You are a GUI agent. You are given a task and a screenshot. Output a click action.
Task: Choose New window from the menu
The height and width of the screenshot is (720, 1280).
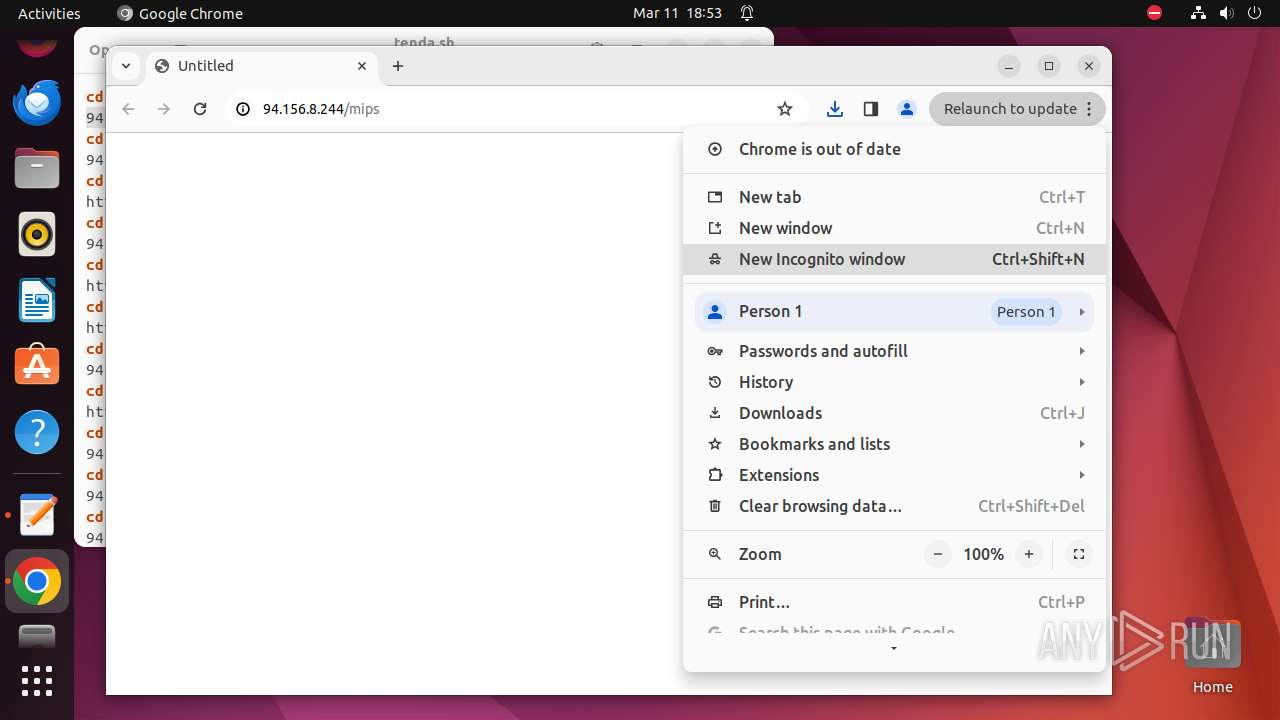895,228
